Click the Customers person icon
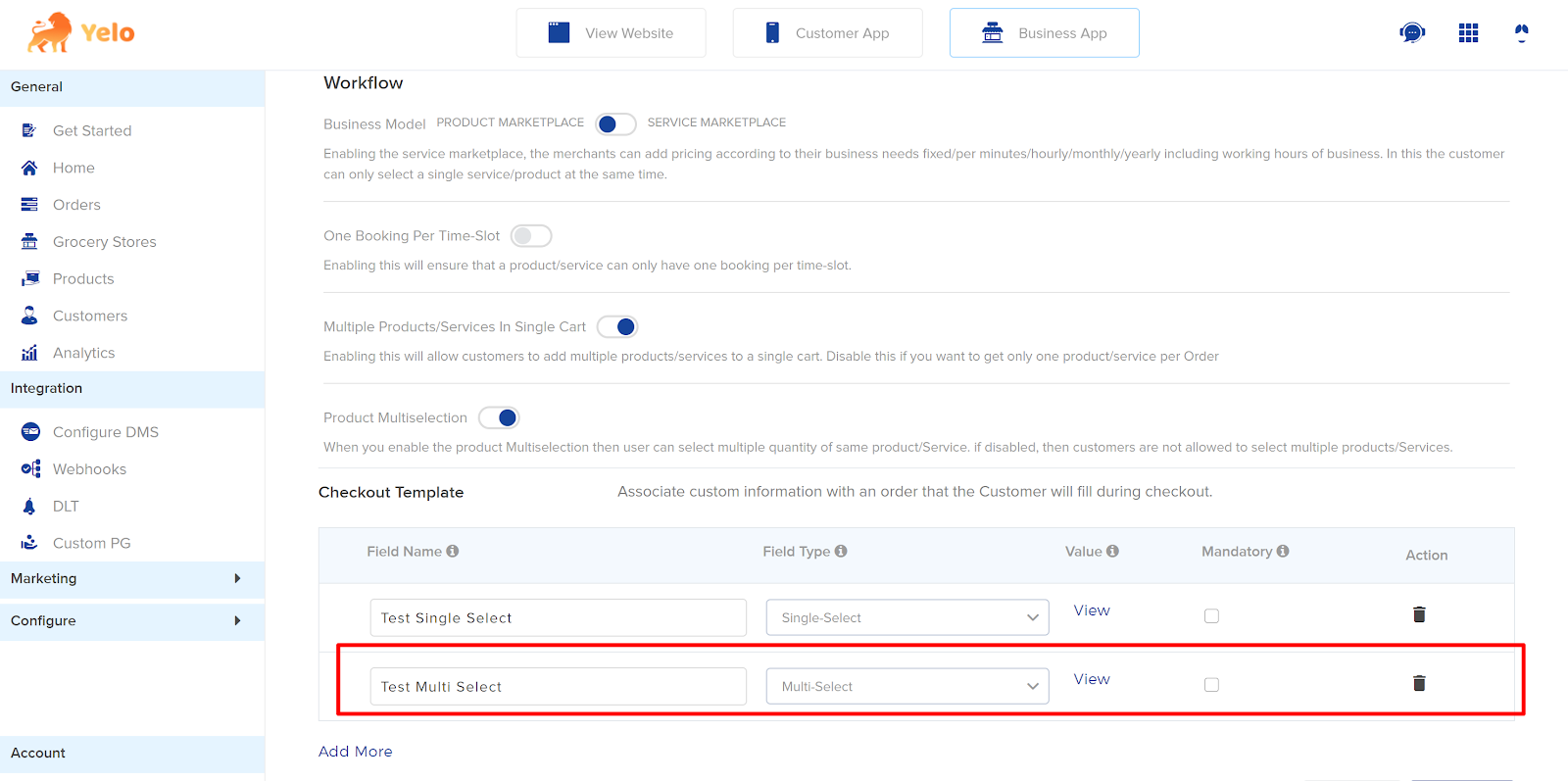 tap(29, 316)
